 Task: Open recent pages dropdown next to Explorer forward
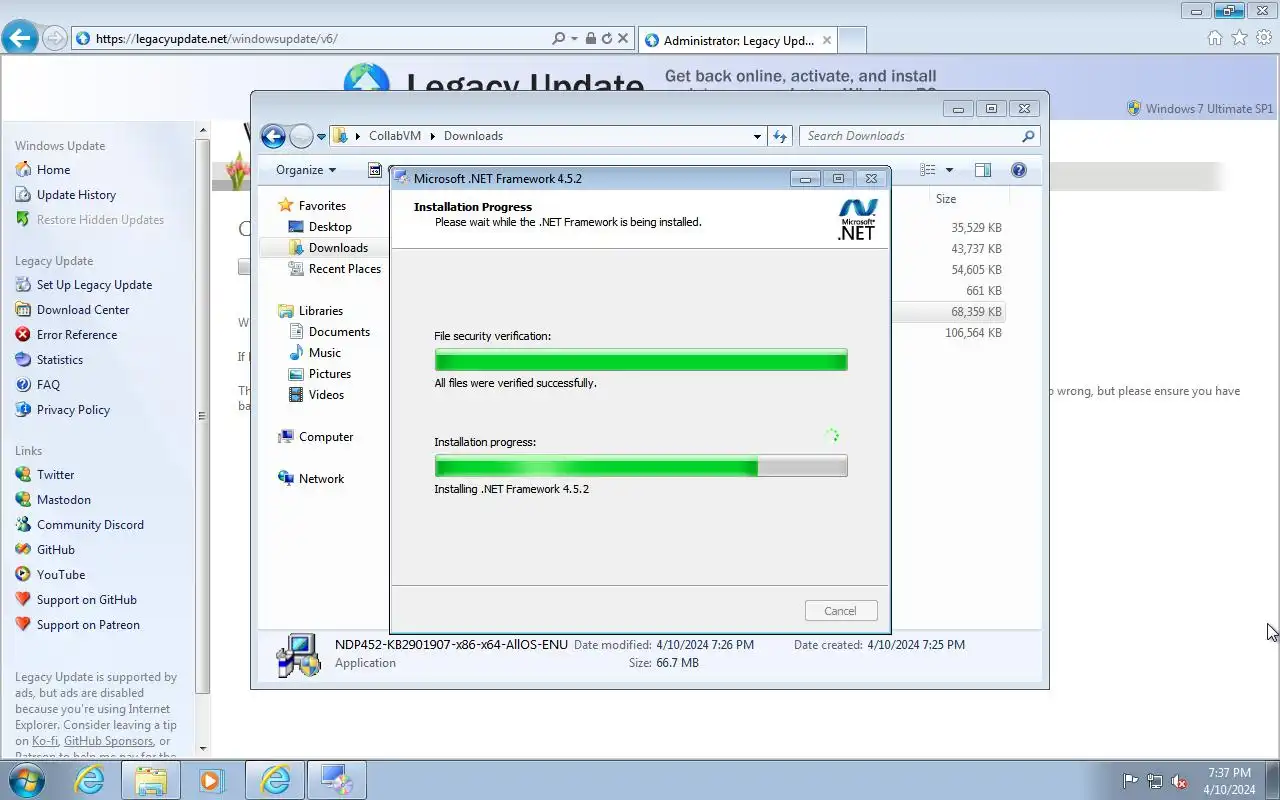(322, 137)
